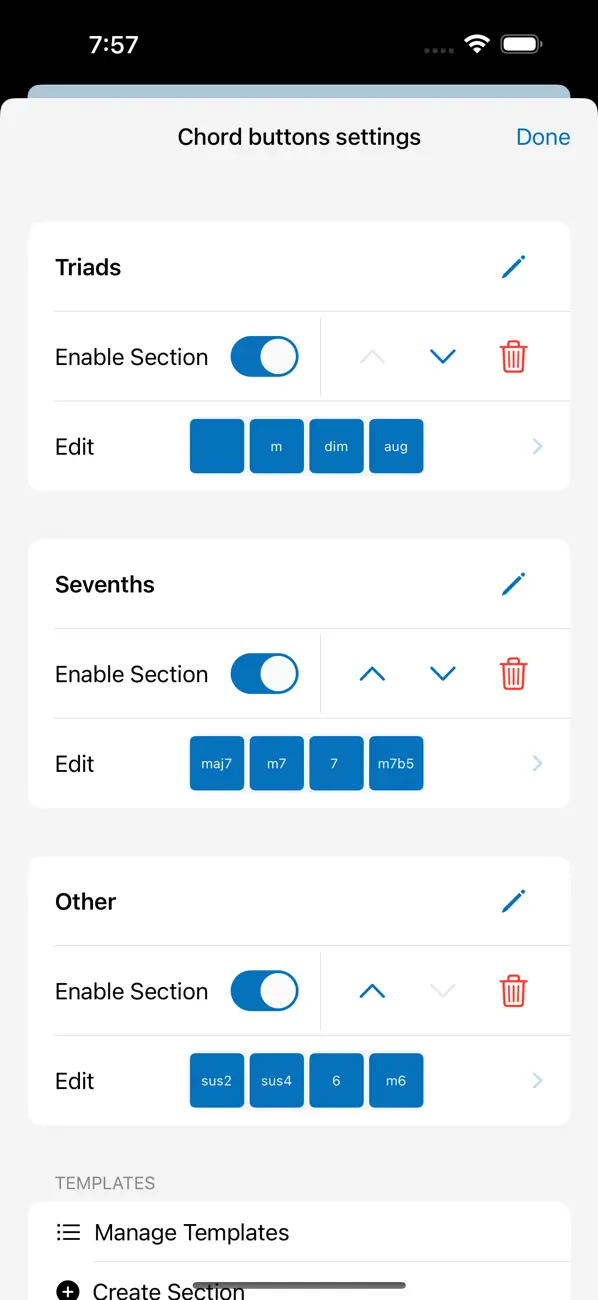Click the plus icon beside Create Section

click(68, 1290)
